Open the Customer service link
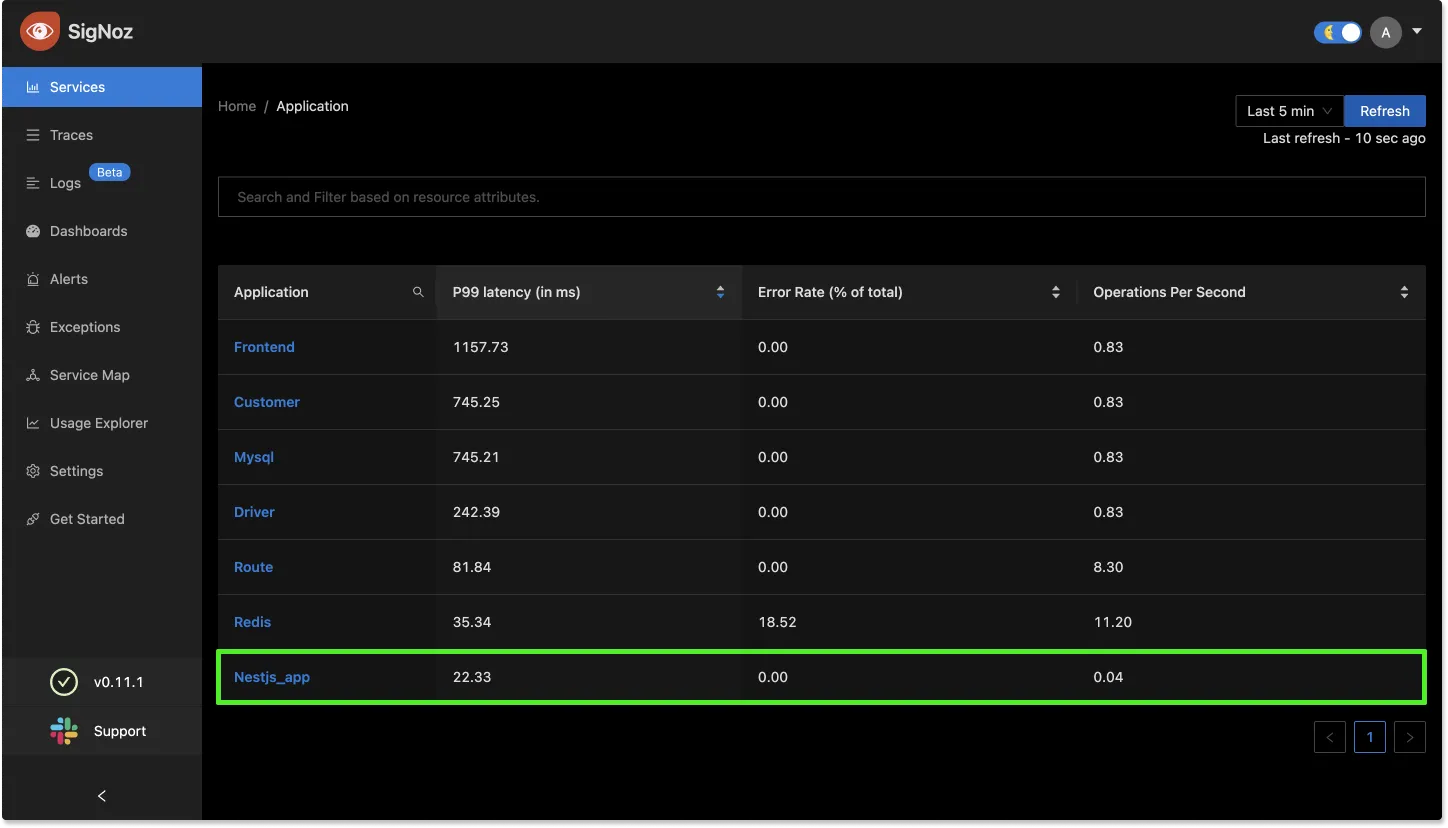Screen dimensions: 1448x828 point(267,402)
